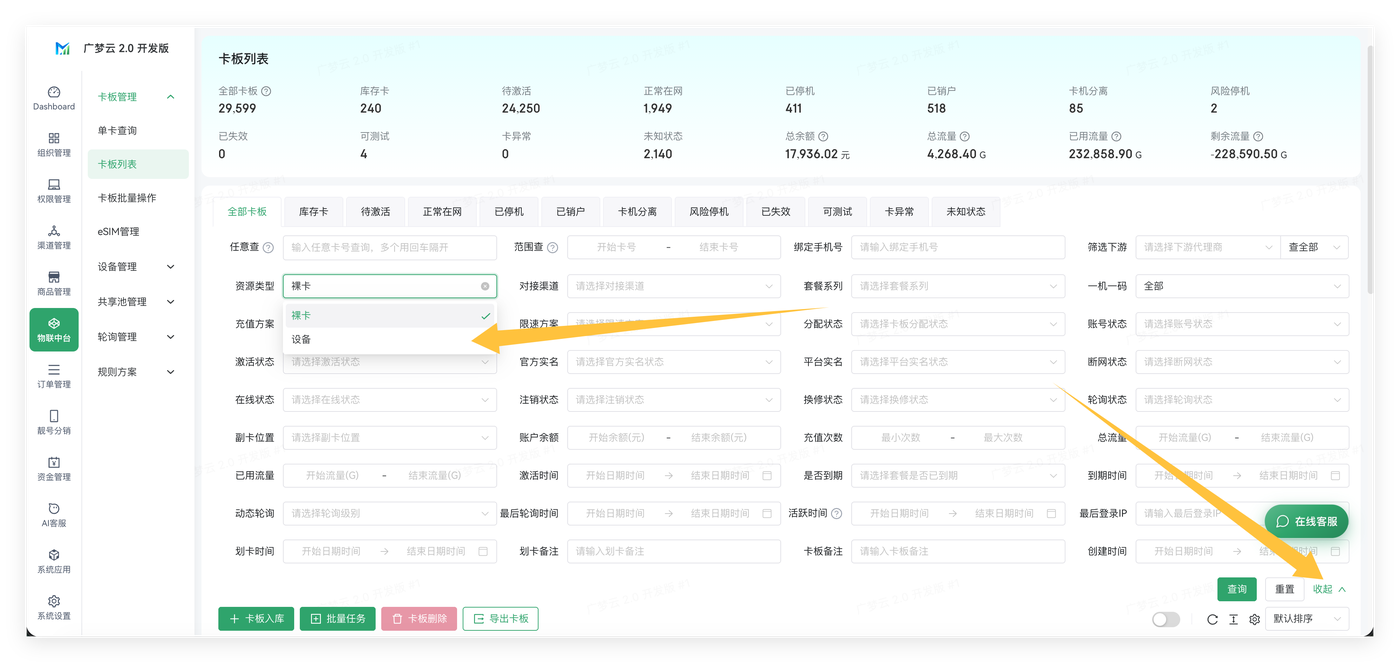Viewport: 1400px width, 663px height.
Task: Click help icon beside 总余额
Action: [x=823, y=136]
